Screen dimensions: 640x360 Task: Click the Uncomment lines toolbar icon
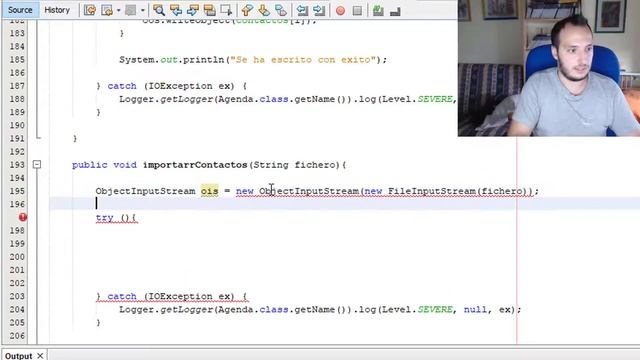(395, 11)
